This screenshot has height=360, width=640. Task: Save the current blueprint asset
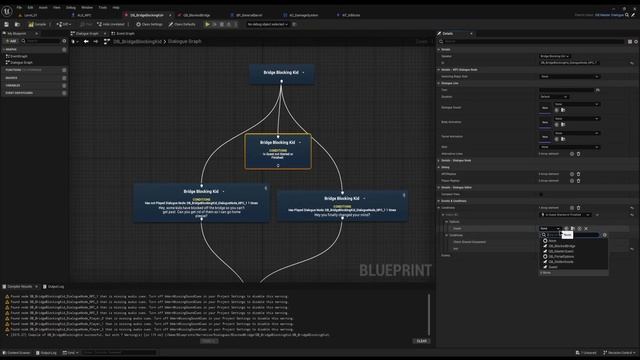[x=7, y=24]
